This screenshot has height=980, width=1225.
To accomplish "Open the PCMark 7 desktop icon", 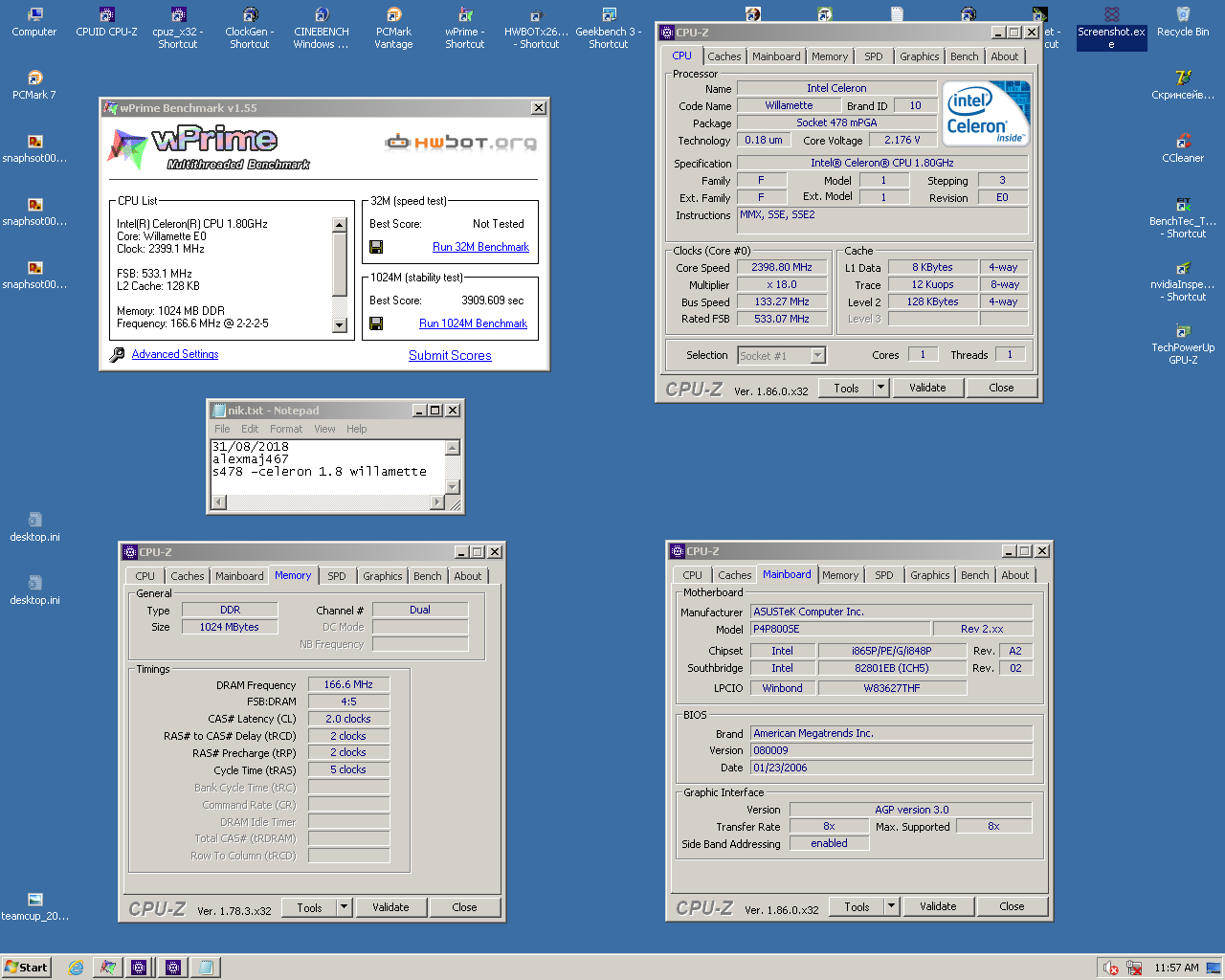I will 34,85.
